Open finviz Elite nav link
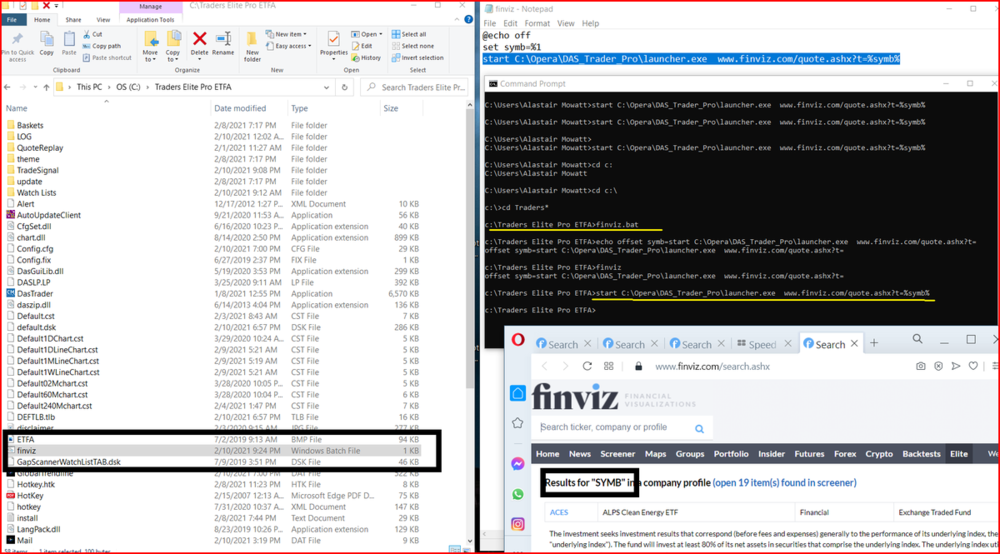The height and width of the screenshot is (554, 1000). (x=959, y=454)
